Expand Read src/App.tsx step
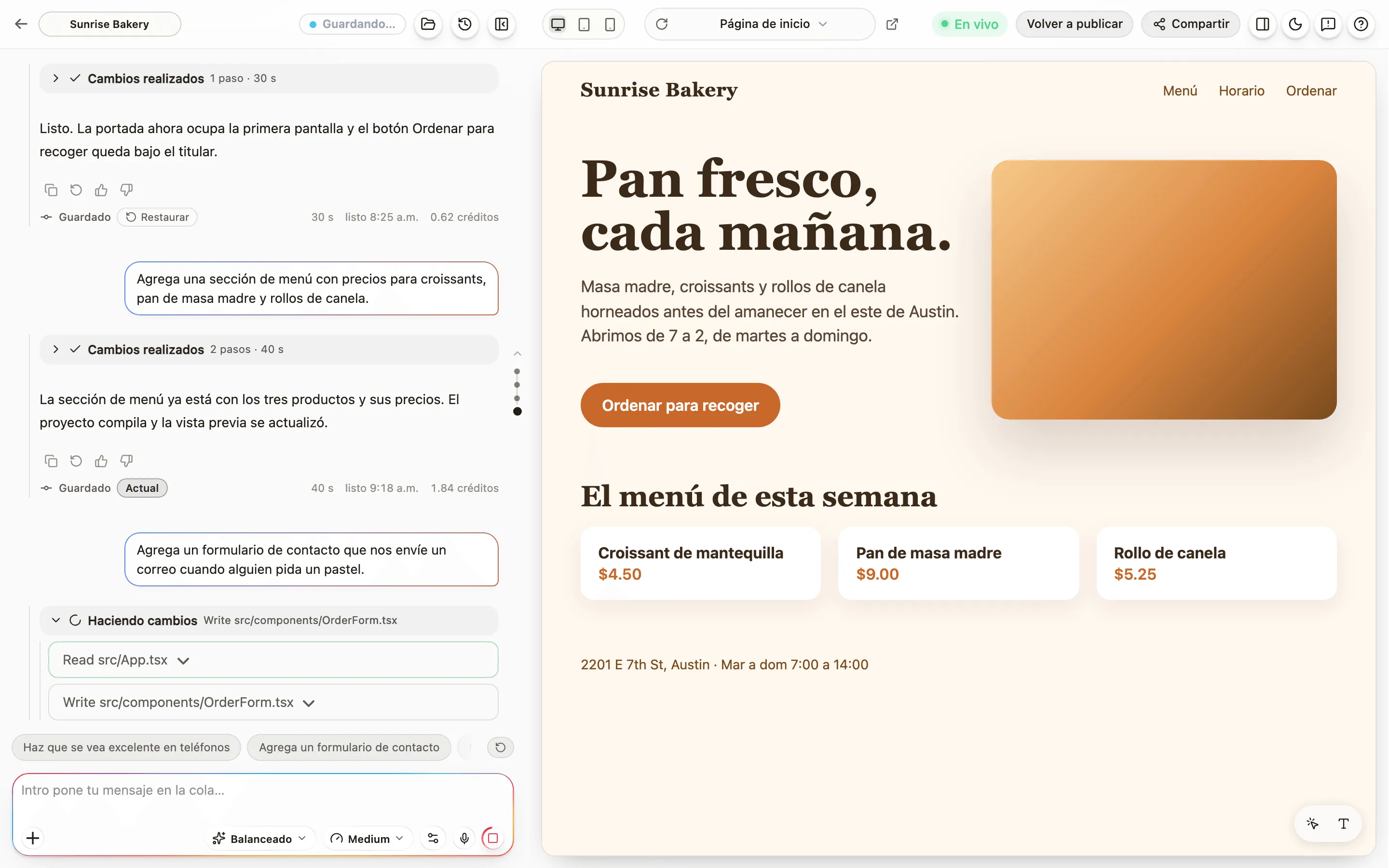The width and height of the screenshot is (1389, 868). click(x=273, y=660)
